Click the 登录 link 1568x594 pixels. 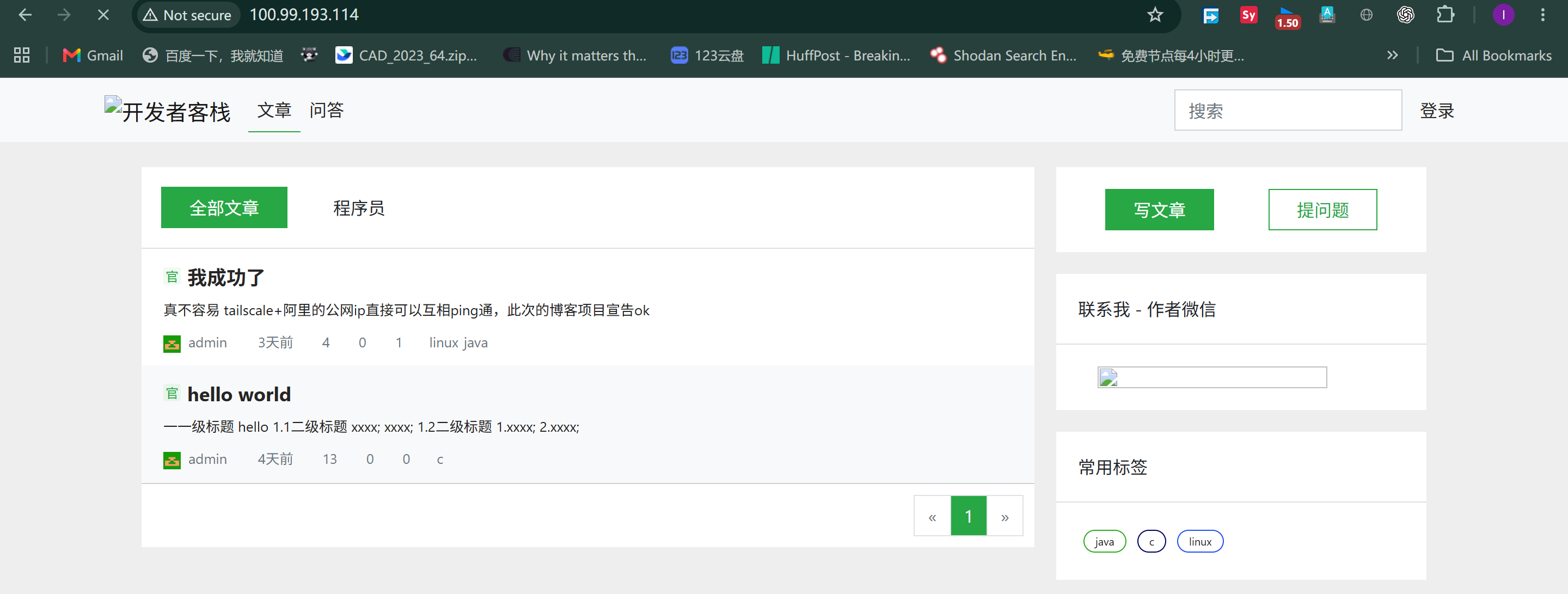tap(1437, 111)
